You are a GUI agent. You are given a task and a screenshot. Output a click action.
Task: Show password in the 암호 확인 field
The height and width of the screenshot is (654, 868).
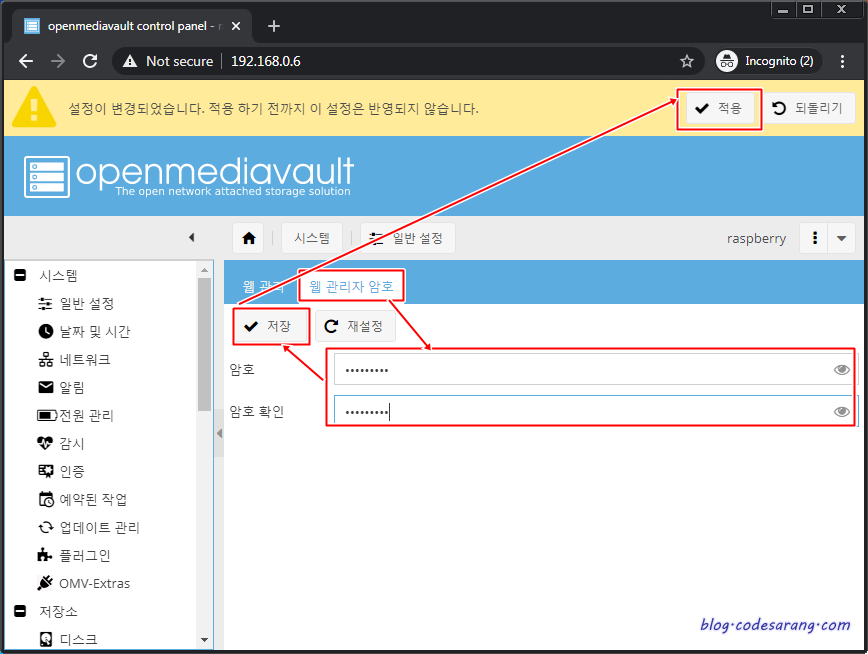[841, 411]
